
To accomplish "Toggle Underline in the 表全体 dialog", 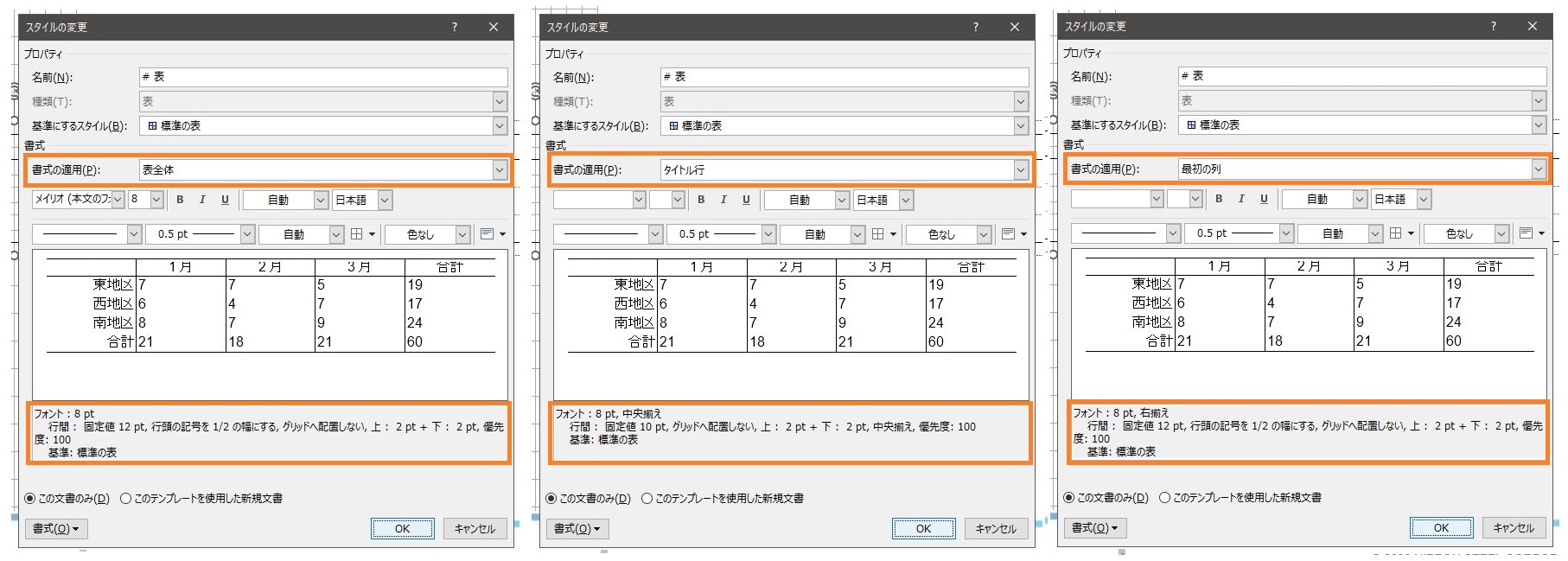I will (225, 200).
